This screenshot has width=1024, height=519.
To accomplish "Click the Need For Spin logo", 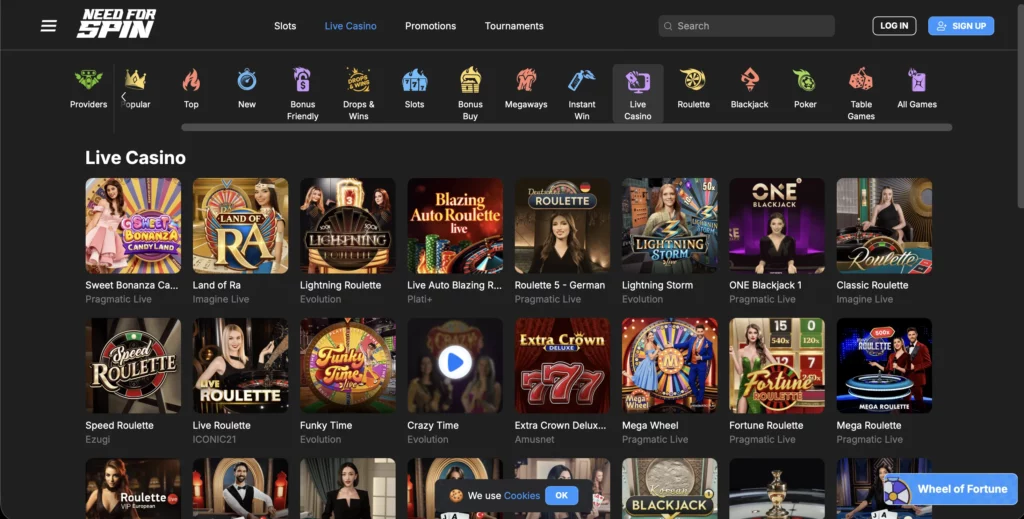I will pyautogui.click(x=116, y=24).
